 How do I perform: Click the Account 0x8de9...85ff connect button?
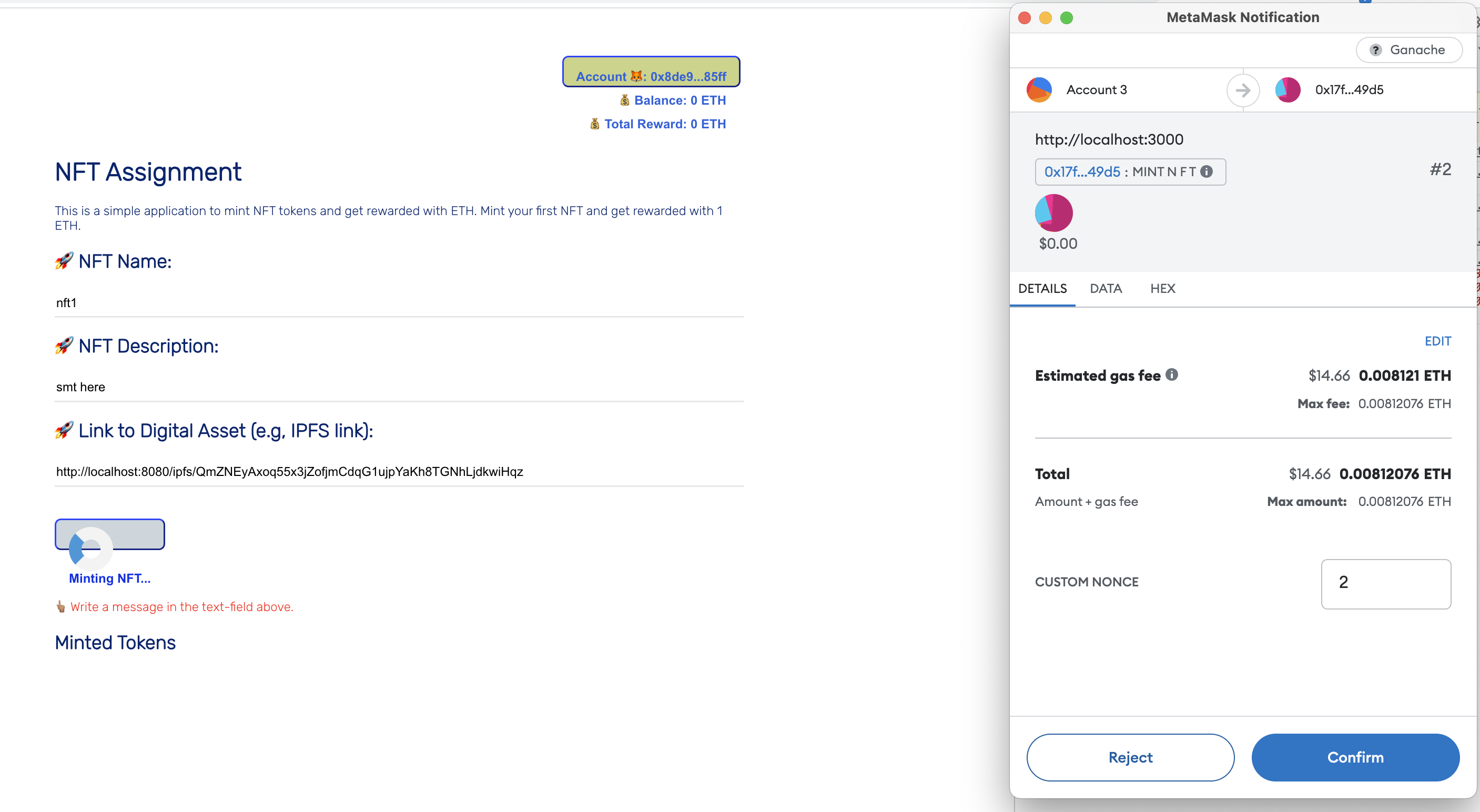(651, 73)
